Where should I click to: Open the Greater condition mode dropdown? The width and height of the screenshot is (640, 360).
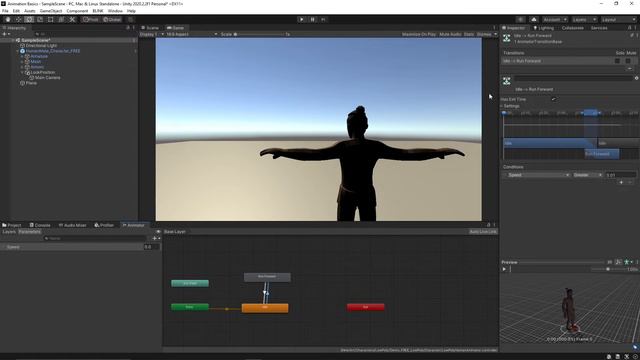(x=588, y=175)
